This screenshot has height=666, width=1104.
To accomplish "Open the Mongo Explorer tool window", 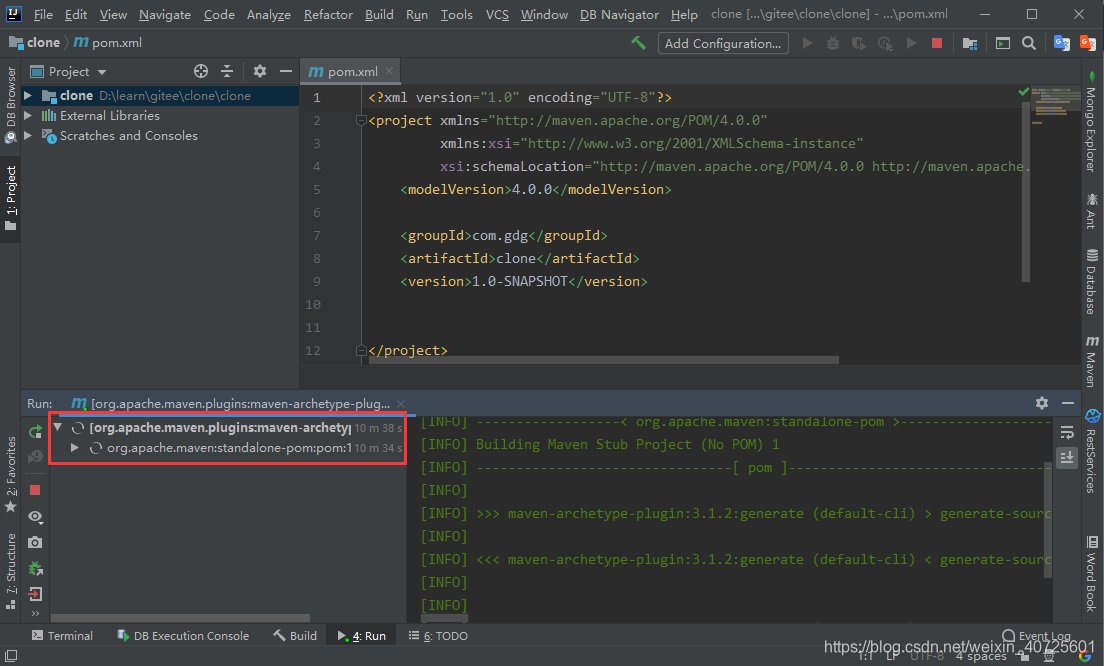I will (x=1091, y=121).
